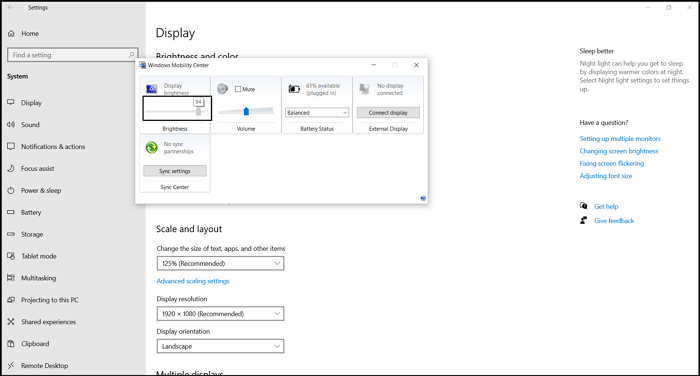Click the Mobility Center help icon
Viewport: 700px width, 376px height.
pyautogui.click(x=423, y=198)
